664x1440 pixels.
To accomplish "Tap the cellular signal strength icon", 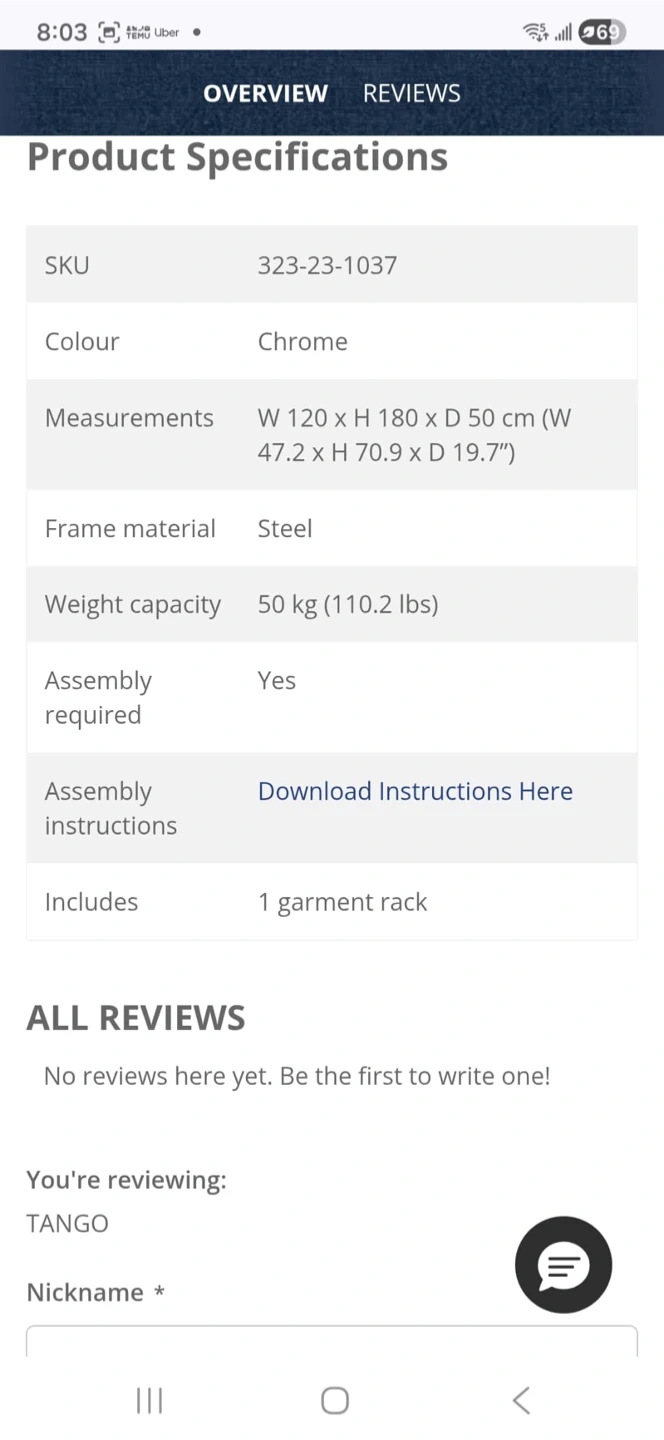I will (563, 32).
